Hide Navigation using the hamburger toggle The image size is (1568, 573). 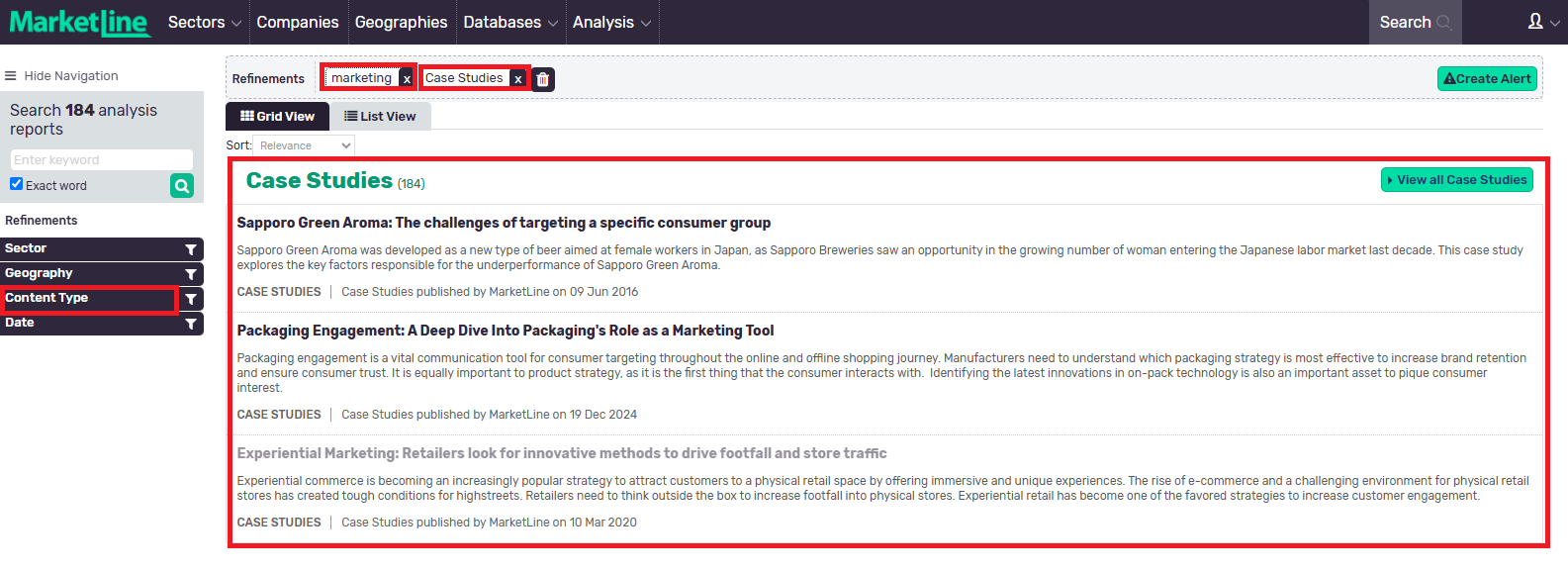(11, 76)
